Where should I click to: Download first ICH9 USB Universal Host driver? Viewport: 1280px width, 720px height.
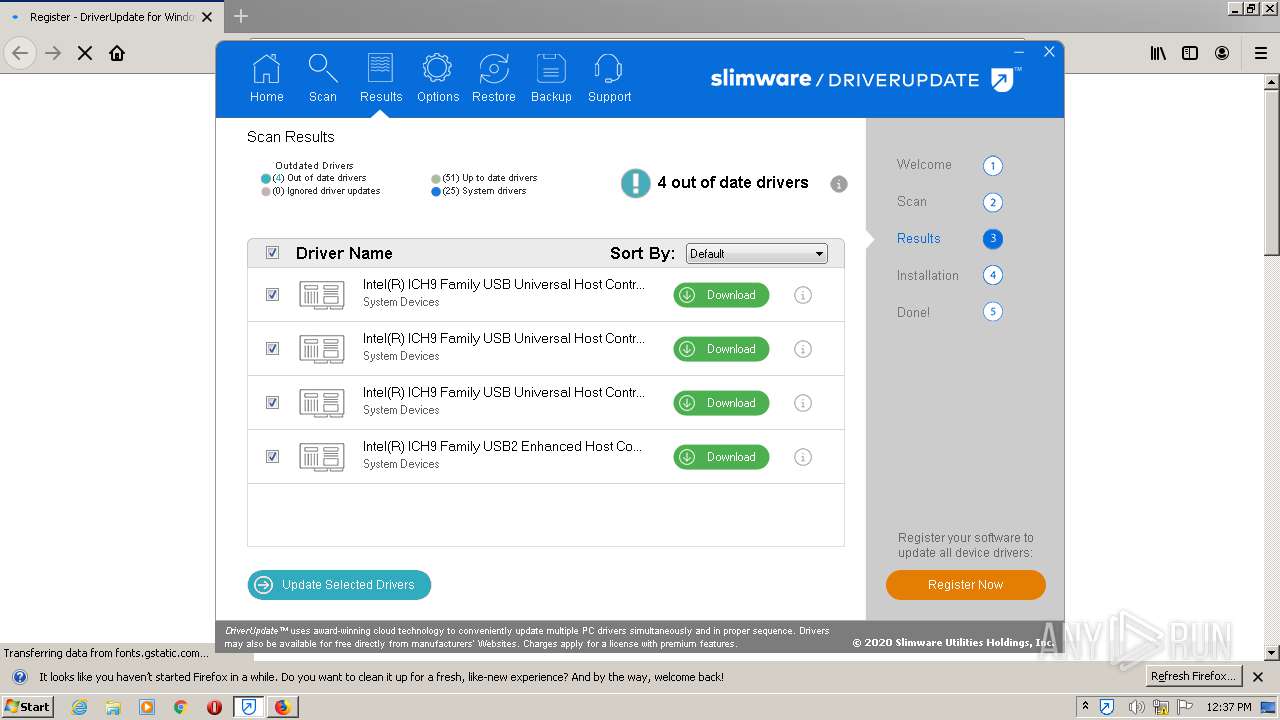click(x=721, y=295)
